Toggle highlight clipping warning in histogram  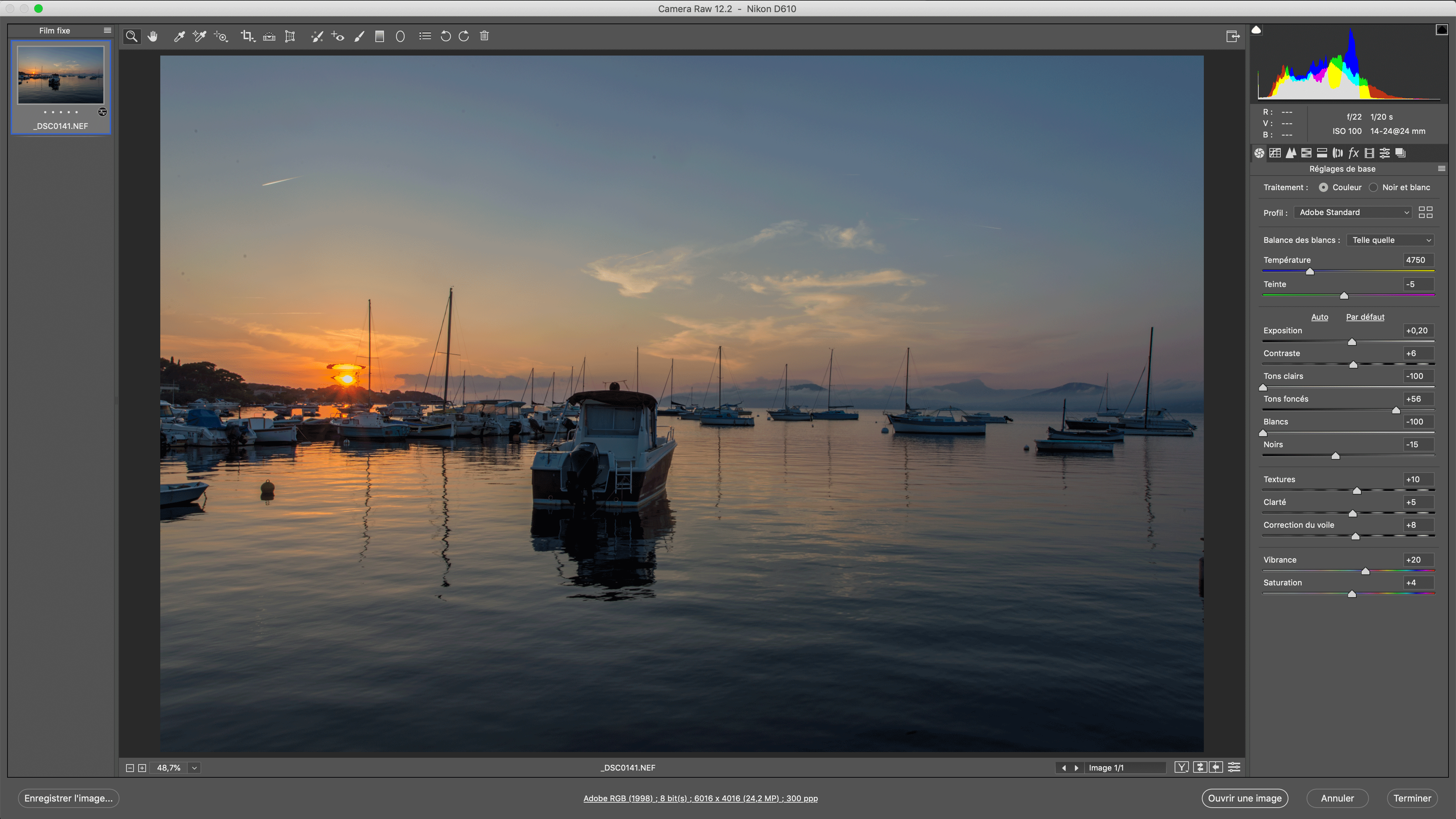[x=1442, y=30]
